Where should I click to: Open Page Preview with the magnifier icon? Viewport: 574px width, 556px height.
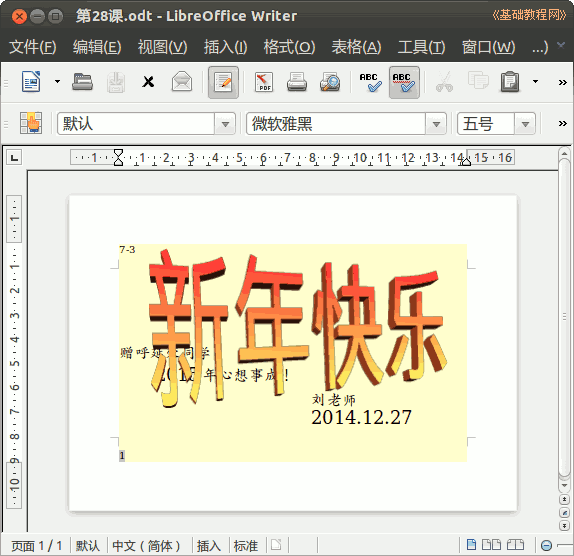pos(330,82)
